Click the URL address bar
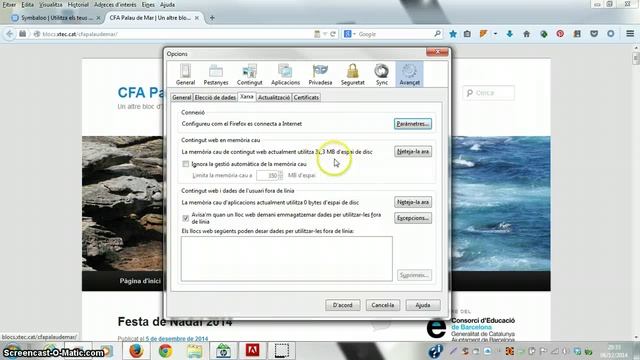Image resolution: width=640 pixels, height=360 pixels. point(176,34)
